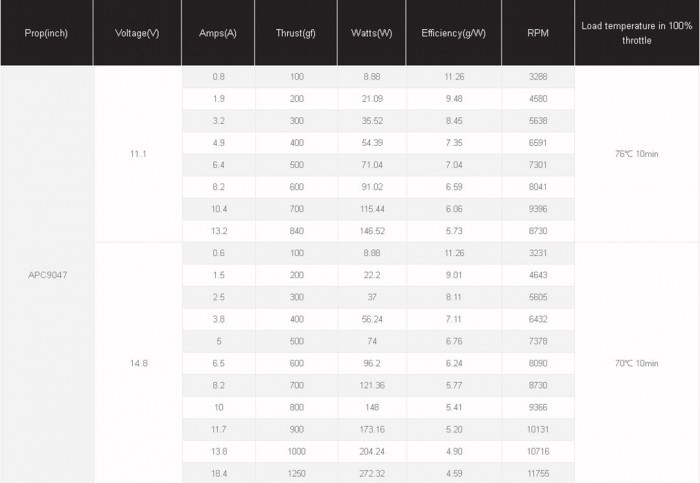Click the 146.52 watts cell
Viewport: 700px width, 483px height.
(372, 231)
